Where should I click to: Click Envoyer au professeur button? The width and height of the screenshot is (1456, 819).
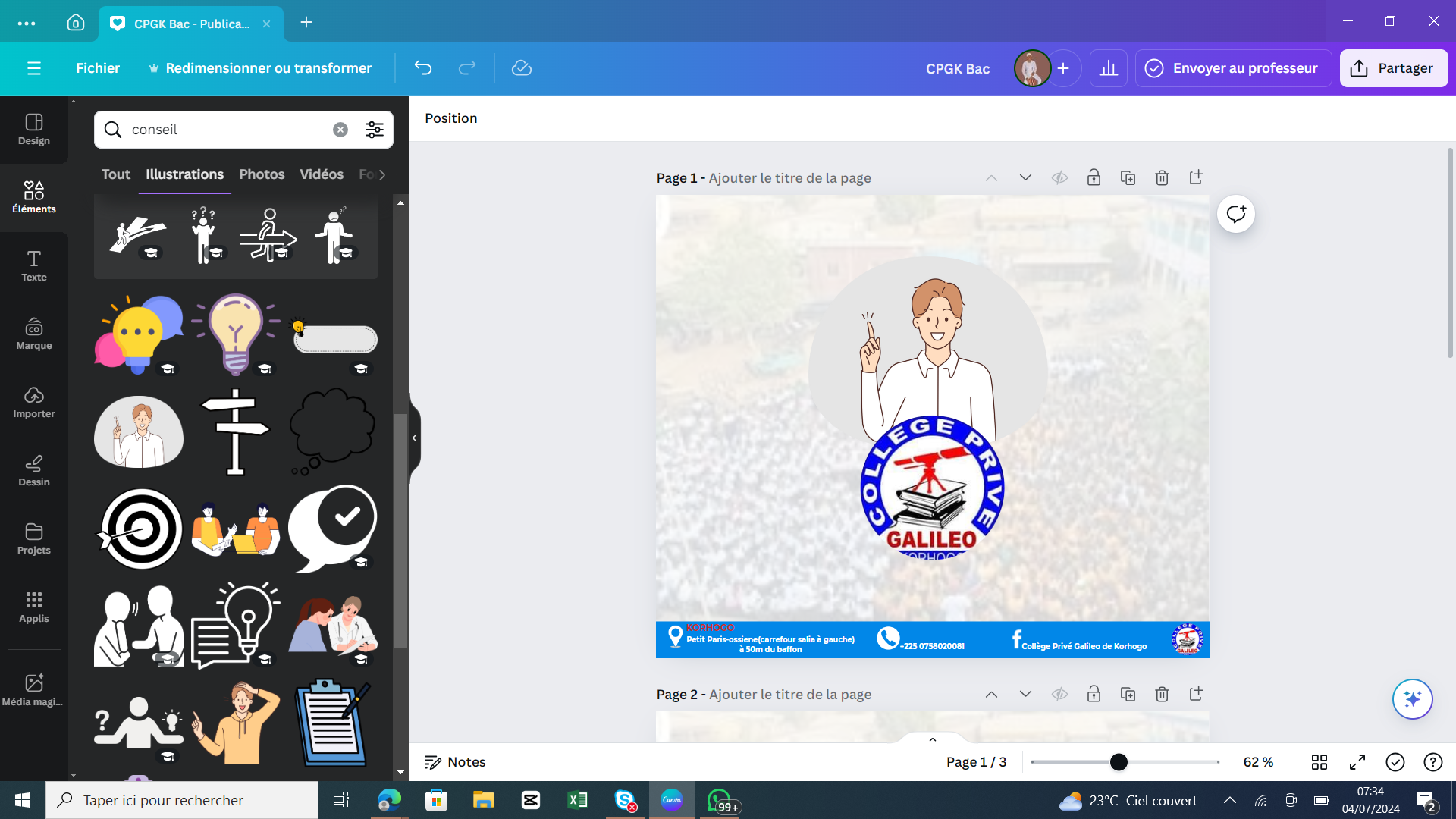click(1233, 68)
